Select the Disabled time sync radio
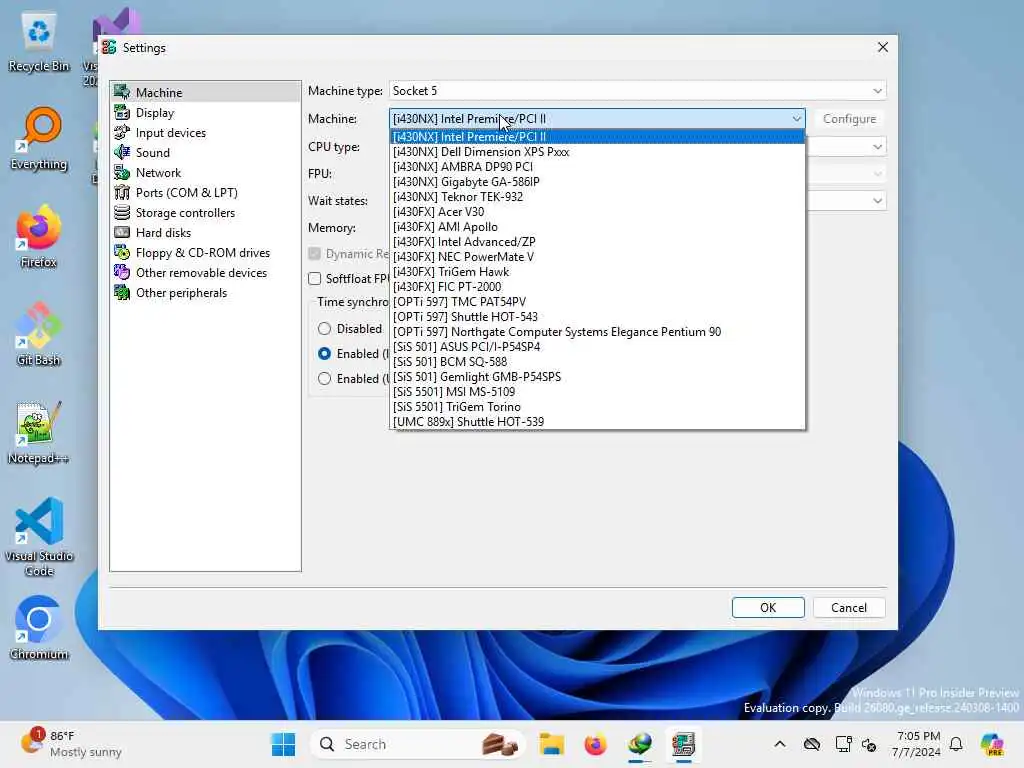 coord(325,328)
